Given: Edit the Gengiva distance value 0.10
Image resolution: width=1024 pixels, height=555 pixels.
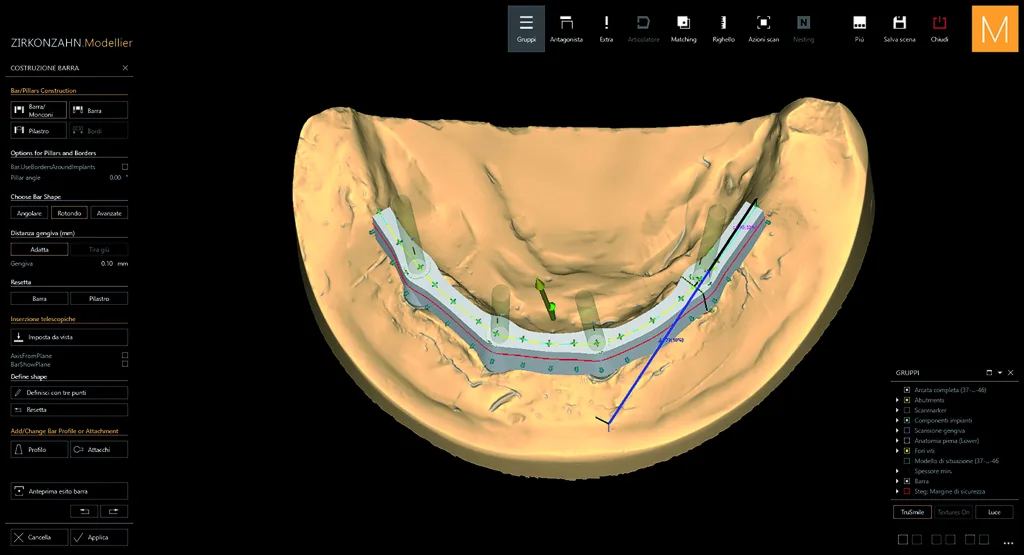Looking at the screenshot, I should tap(107, 264).
